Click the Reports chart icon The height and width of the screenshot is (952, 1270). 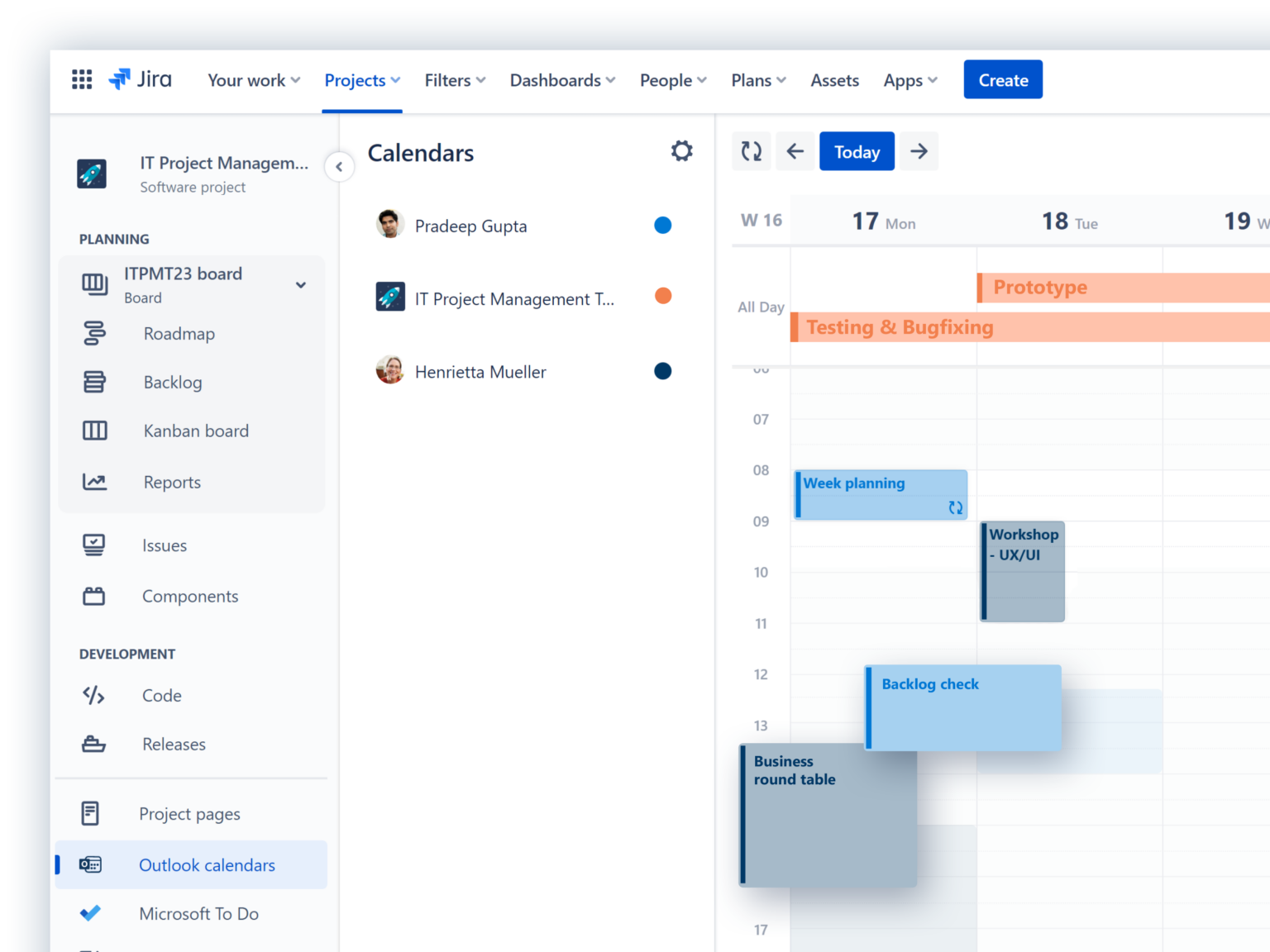pyautogui.click(x=95, y=482)
